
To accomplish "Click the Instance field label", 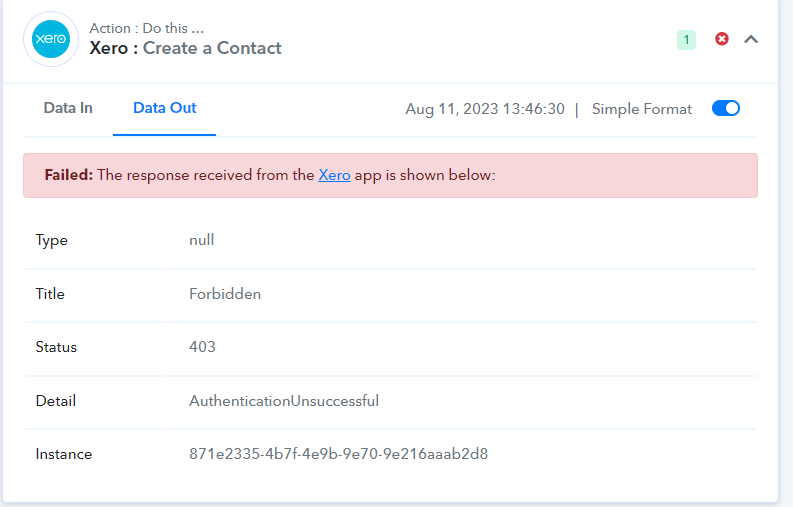I will click(64, 454).
